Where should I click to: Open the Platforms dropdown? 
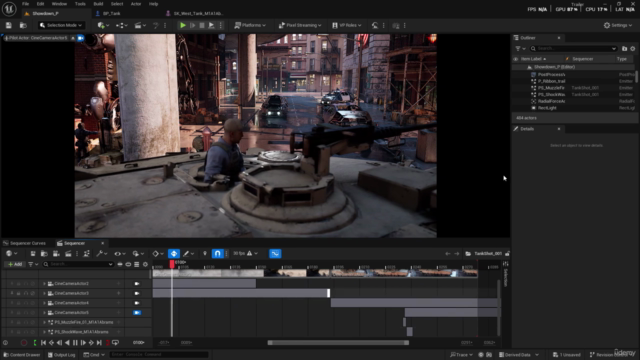250,25
